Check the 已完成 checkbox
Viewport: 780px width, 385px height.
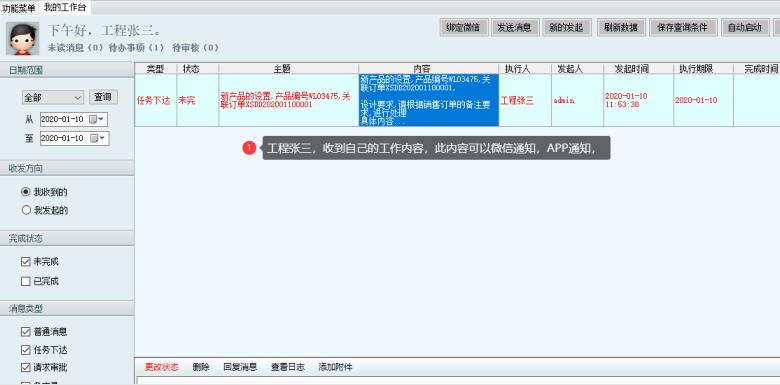pos(26,282)
